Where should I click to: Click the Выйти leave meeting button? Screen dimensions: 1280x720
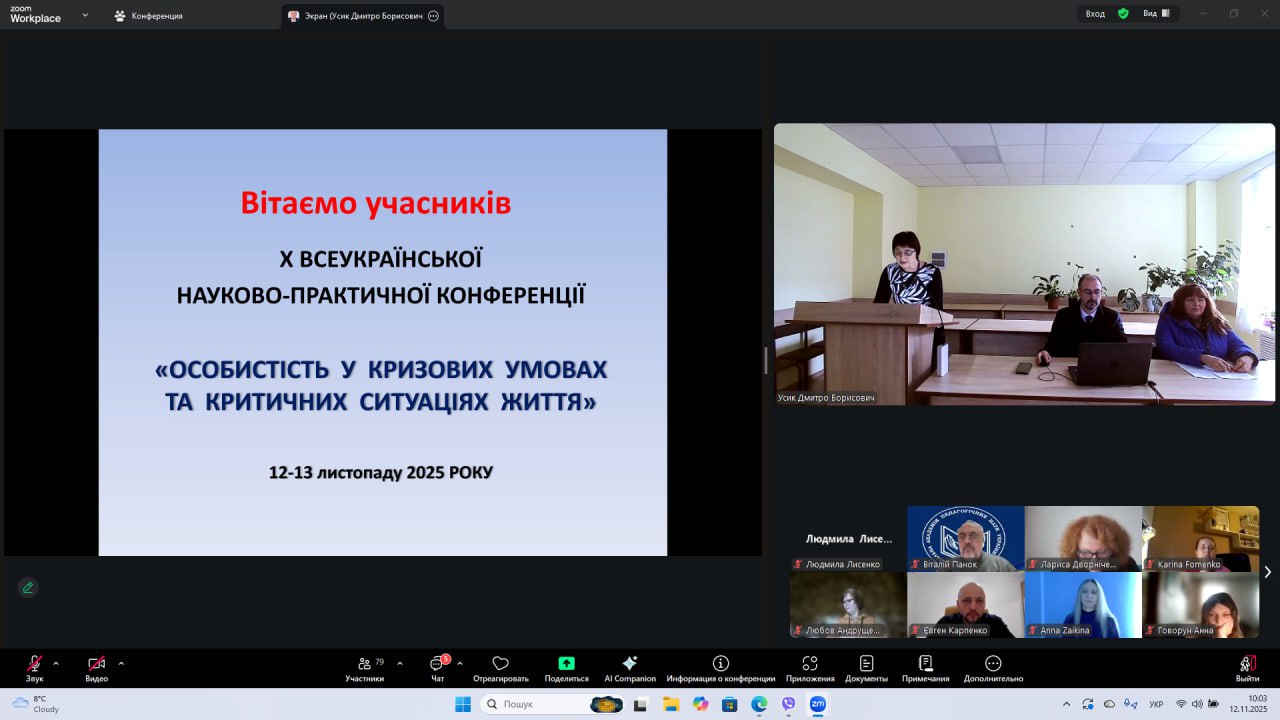click(1247, 668)
